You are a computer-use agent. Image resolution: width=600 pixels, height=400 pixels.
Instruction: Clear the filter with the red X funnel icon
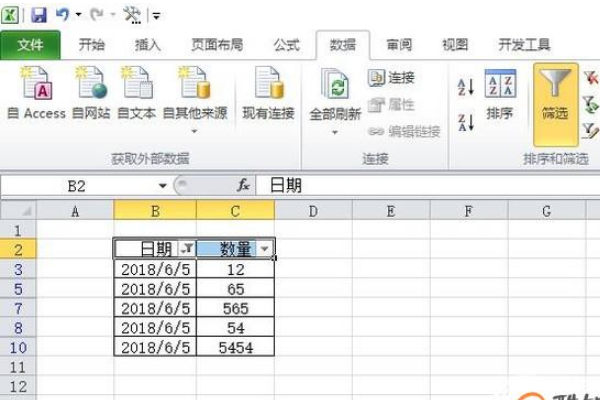(591, 78)
